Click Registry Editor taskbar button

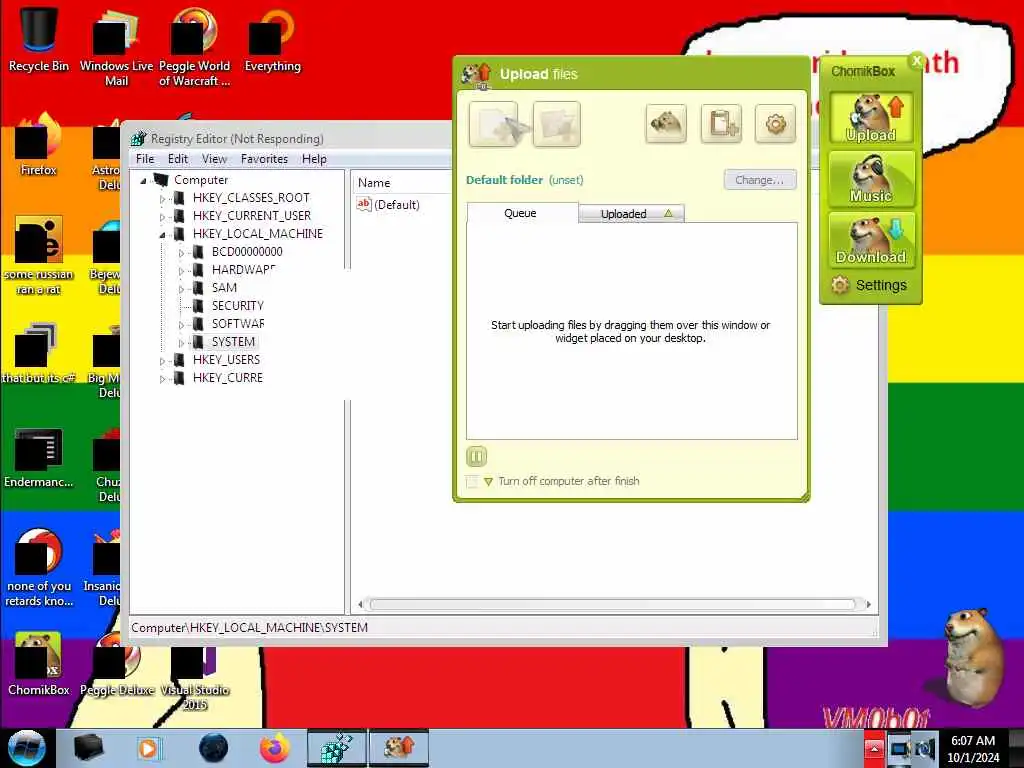click(x=337, y=748)
